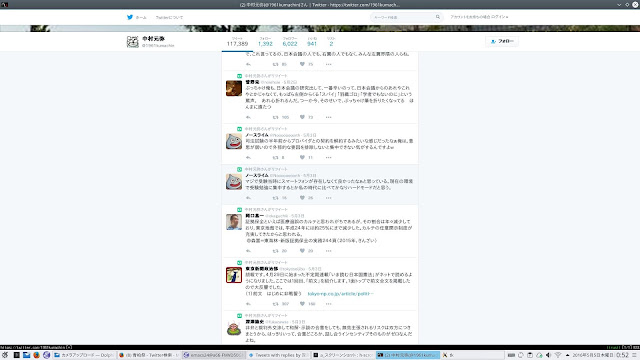Like the tweet with 20 retweets and 20 likes
This screenshot has width=640, height=360.
tap(302, 251)
